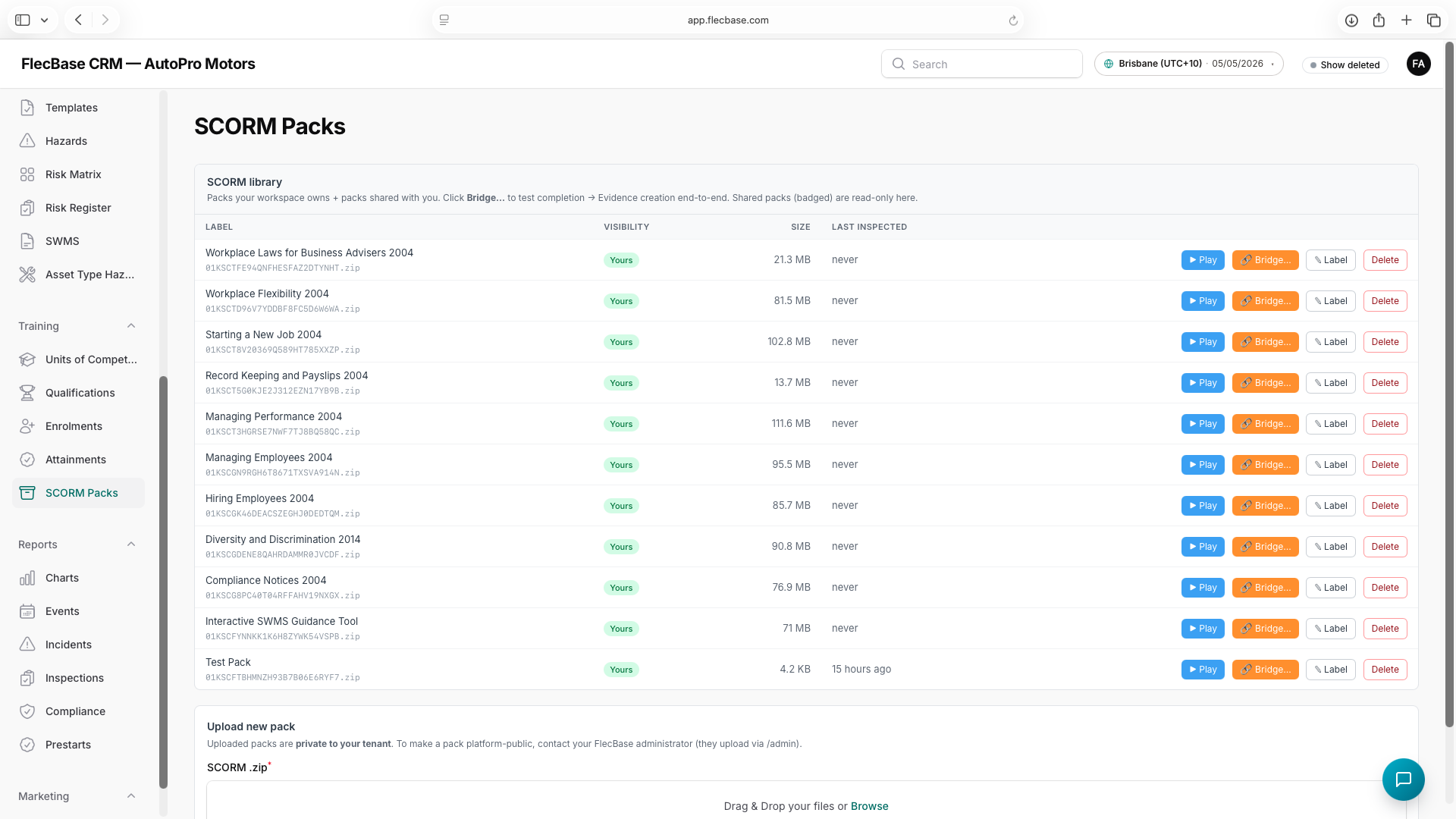Open Risk Register clipboard icon
Screen dimensions: 1456x819
tap(27, 208)
